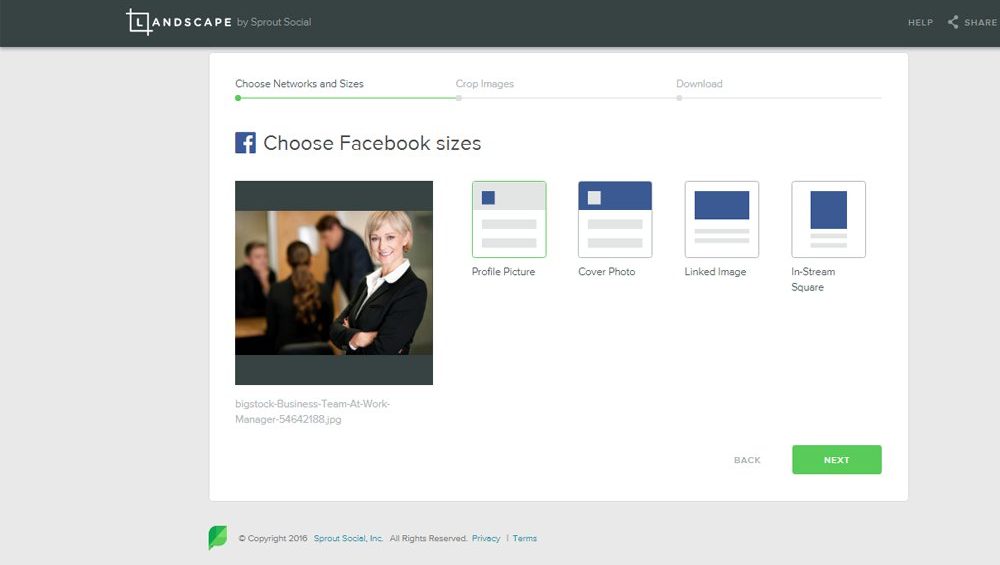Open the Sprout Social, Inc. link

[348, 538]
